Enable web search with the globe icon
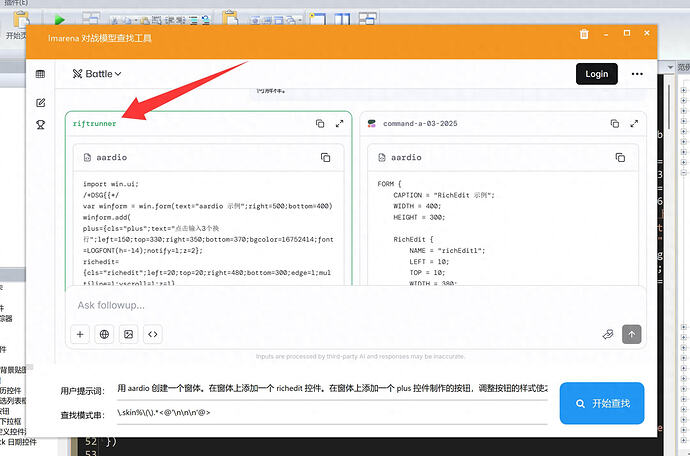Screen dimensions: 690x456 tap(104, 335)
